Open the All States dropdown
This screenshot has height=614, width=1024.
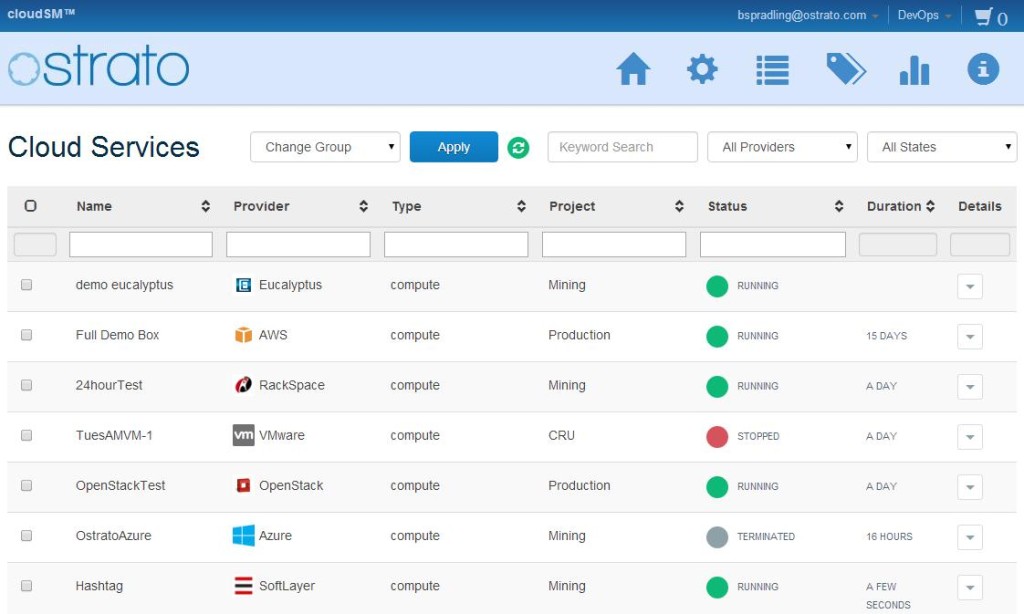click(942, 147)
